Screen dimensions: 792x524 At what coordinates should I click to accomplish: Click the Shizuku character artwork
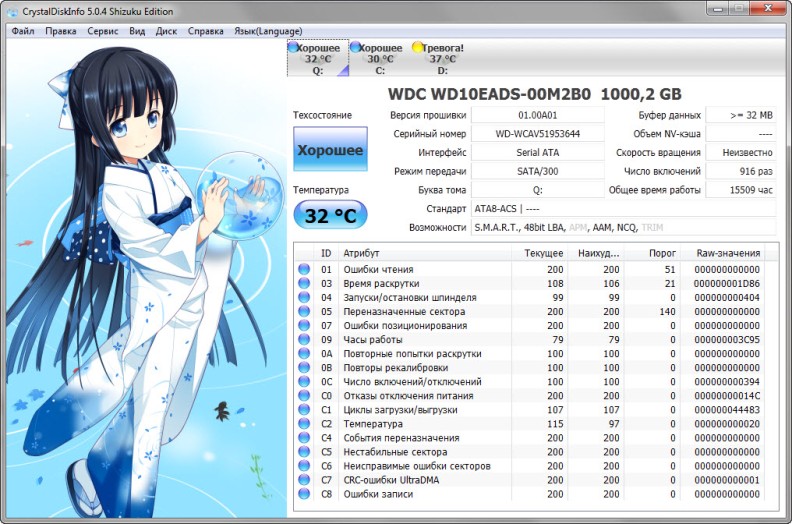(x=145, y=279)
